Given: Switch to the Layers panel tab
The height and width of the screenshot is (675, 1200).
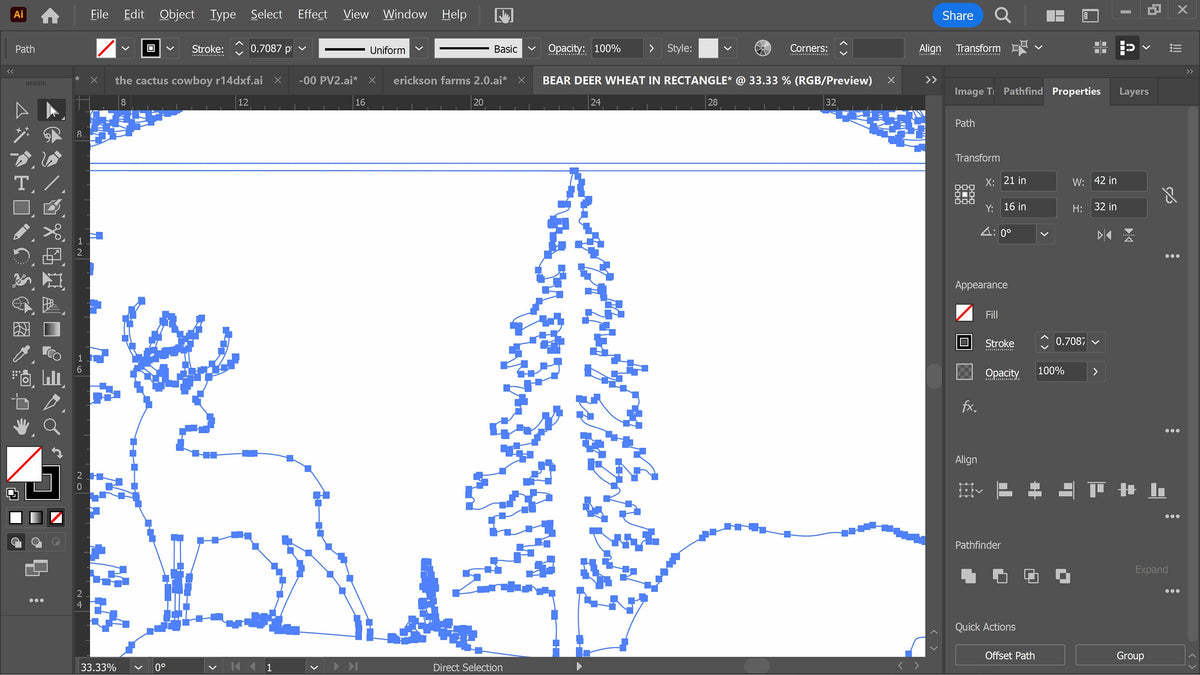Looking at the screenshot, I should pyautogui.click(x=1133, y=91).
